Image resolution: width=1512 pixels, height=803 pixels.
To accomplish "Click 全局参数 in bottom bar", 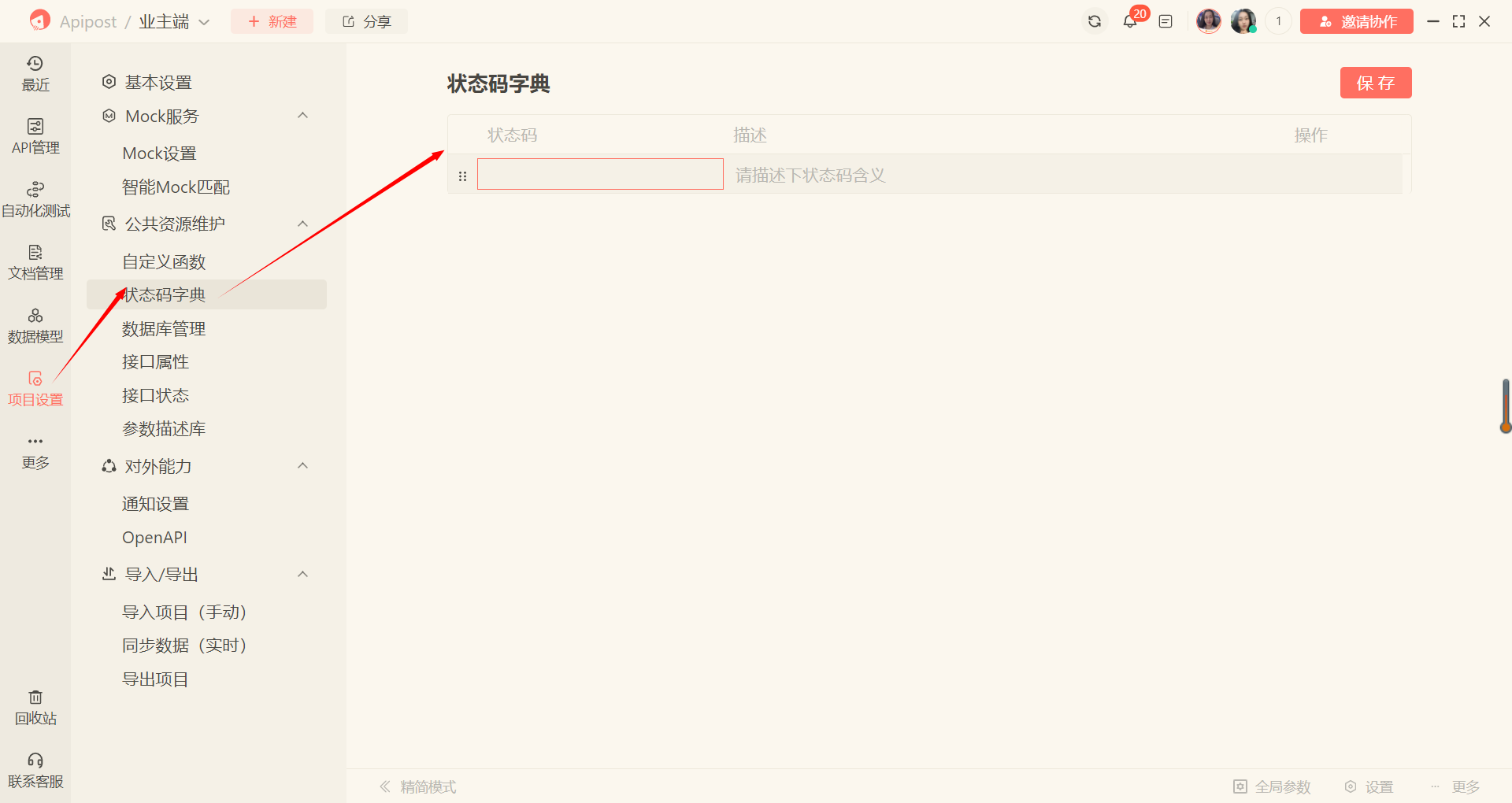I will [1272, 786].
